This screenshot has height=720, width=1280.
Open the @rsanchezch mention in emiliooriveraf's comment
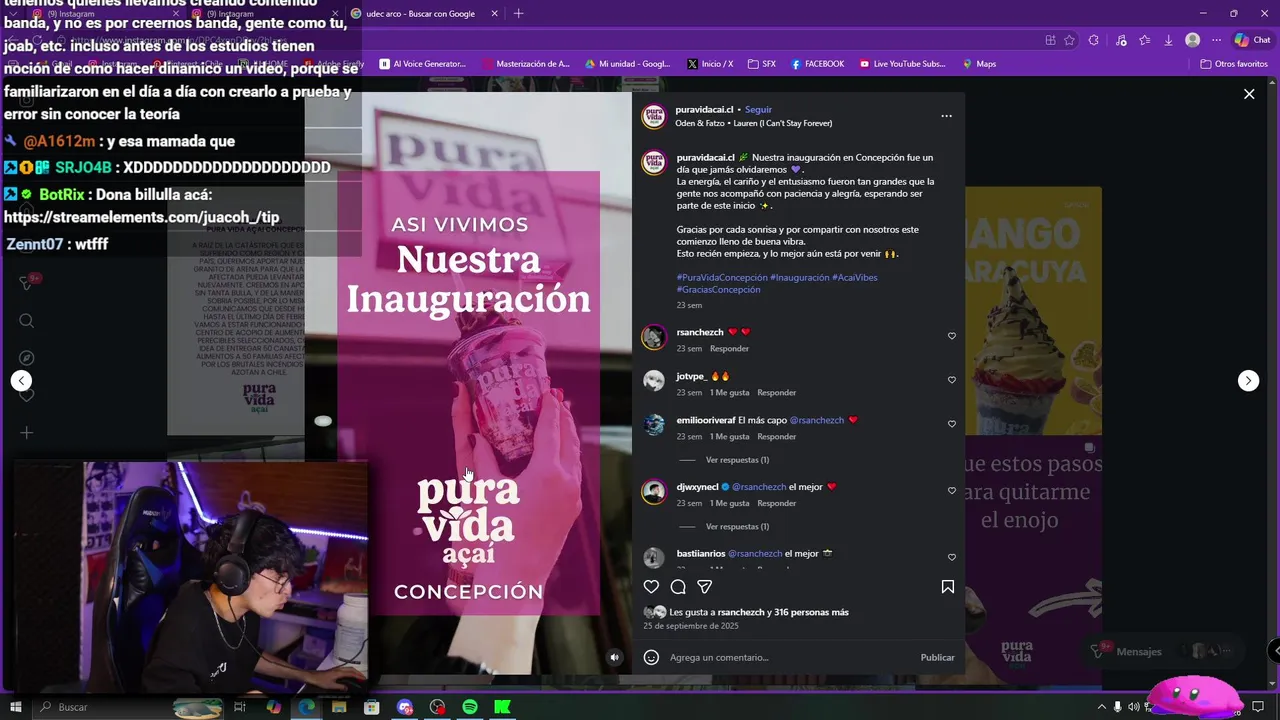click(817, 420)
